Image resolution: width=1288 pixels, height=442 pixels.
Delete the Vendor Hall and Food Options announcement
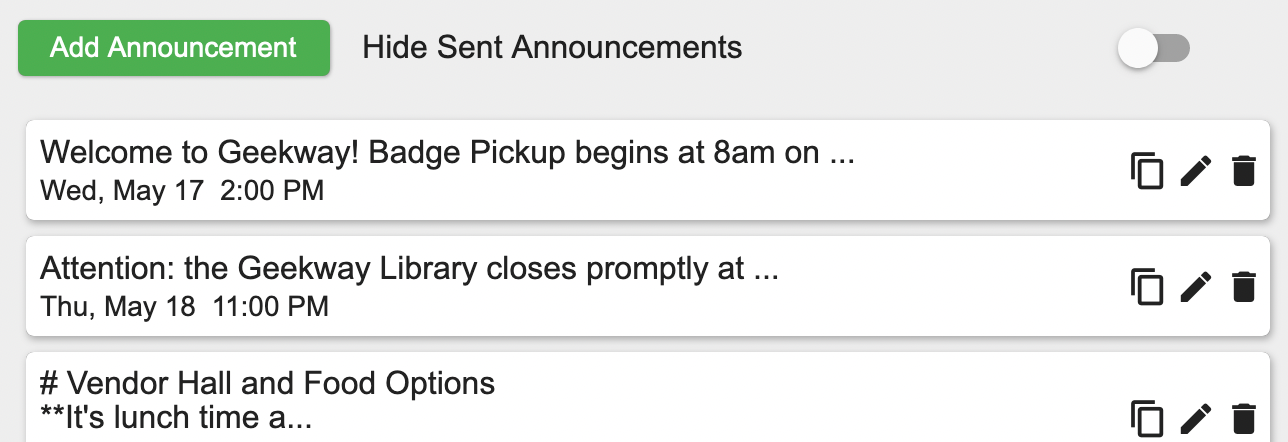tap(1243, 417)
